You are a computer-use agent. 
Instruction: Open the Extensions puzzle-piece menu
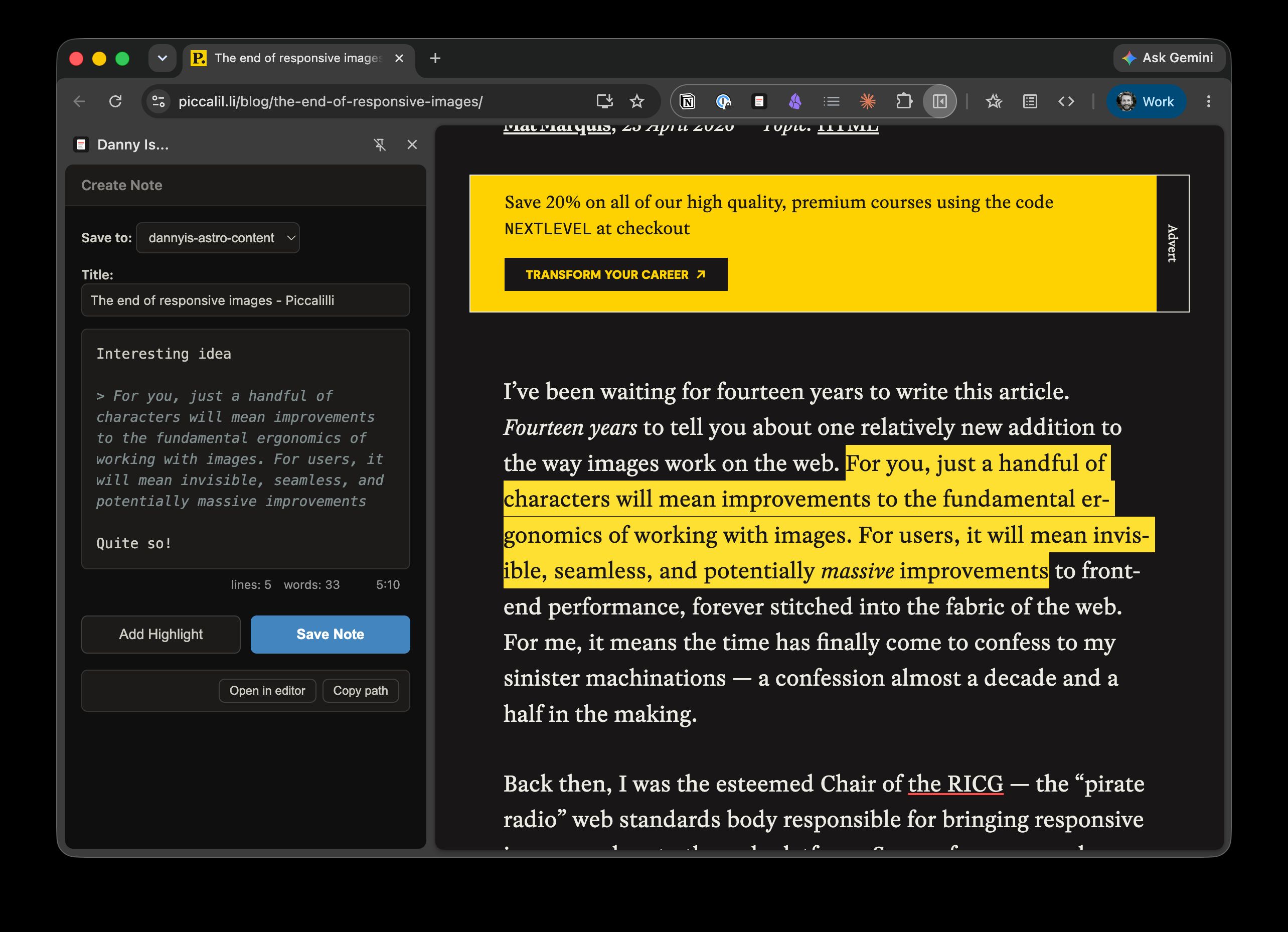pyautogui.click(x=903, y=102)
